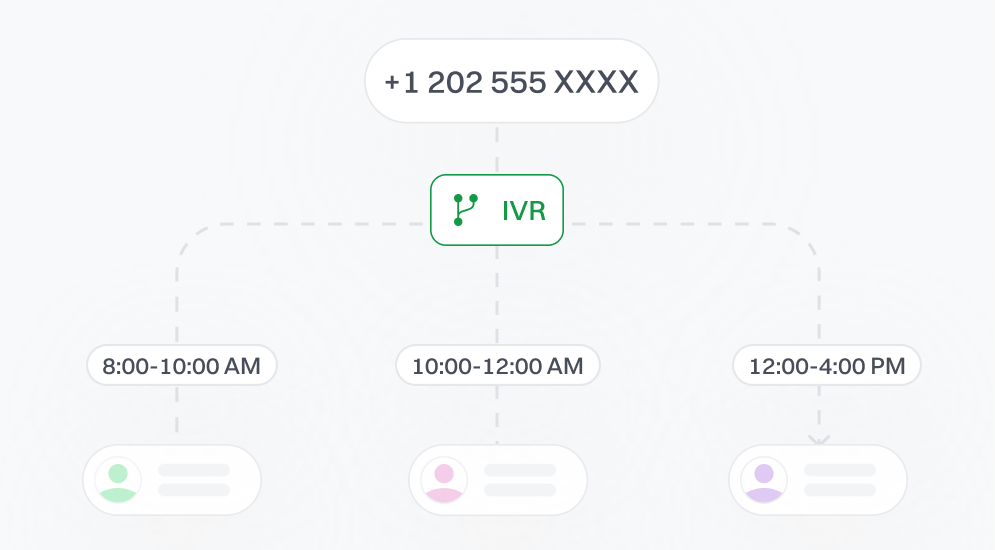
Task: Click the purple user avatar icon
Action: (765, 480)
